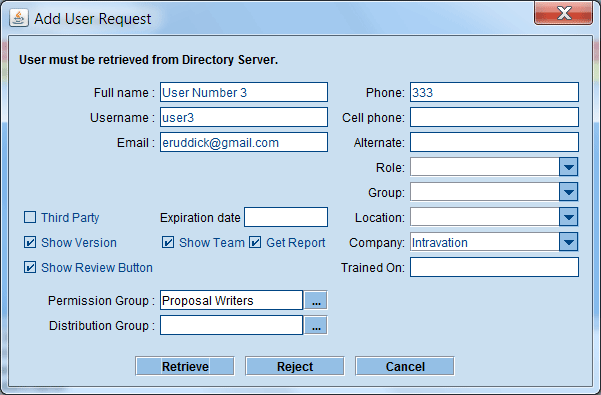This screenshot has width=601, height=395.
Task: Open the Company dropdown showing Intravation
Action: 568,243
